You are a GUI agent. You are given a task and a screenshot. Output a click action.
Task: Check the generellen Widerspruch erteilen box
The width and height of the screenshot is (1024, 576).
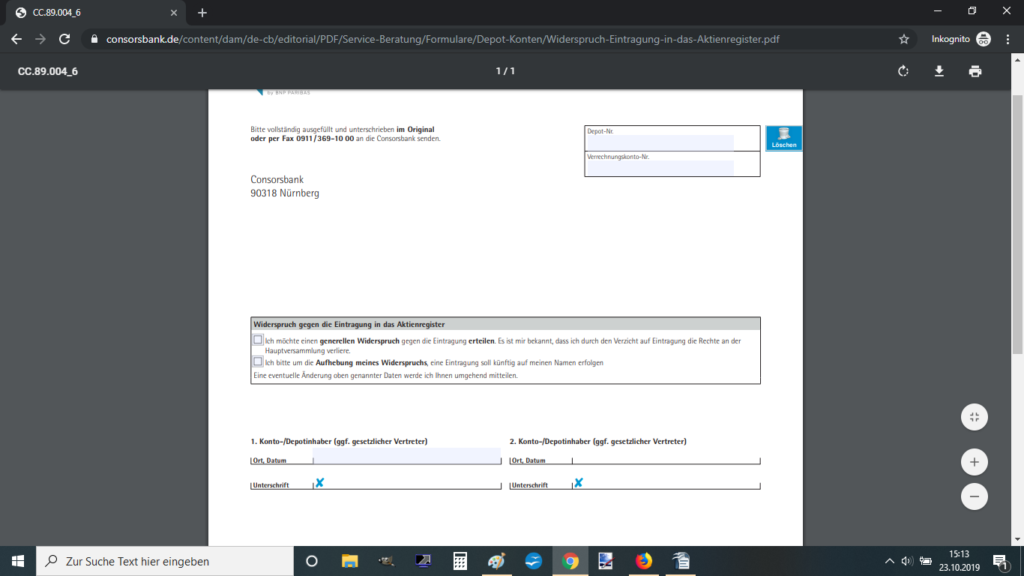tap(258, 340)
